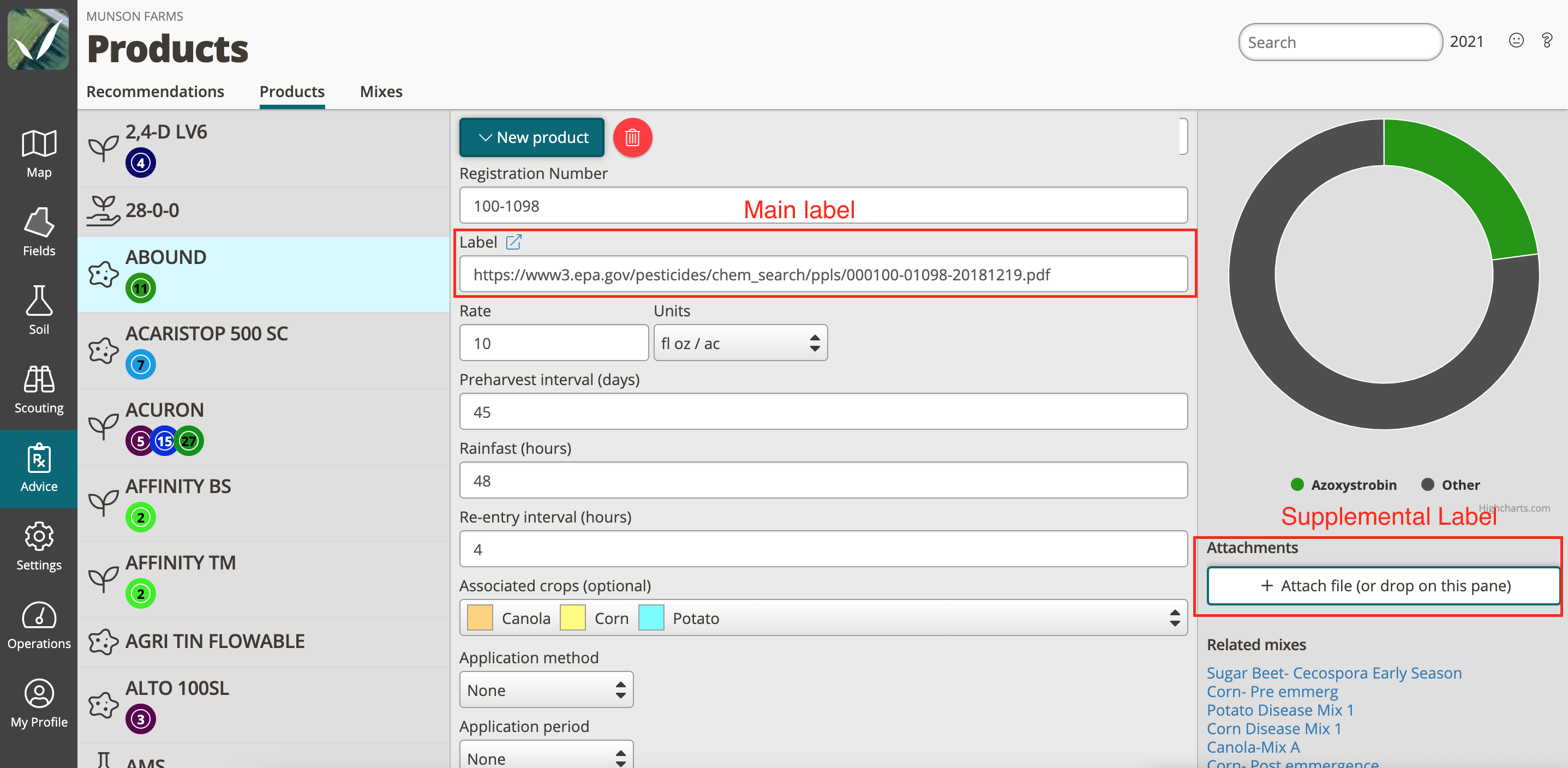Image resolution: width=1568 pixels, height=768 pixels.
Task: Open Corn Disease Mix 1 link
Action: click(x=1274, y=729)
